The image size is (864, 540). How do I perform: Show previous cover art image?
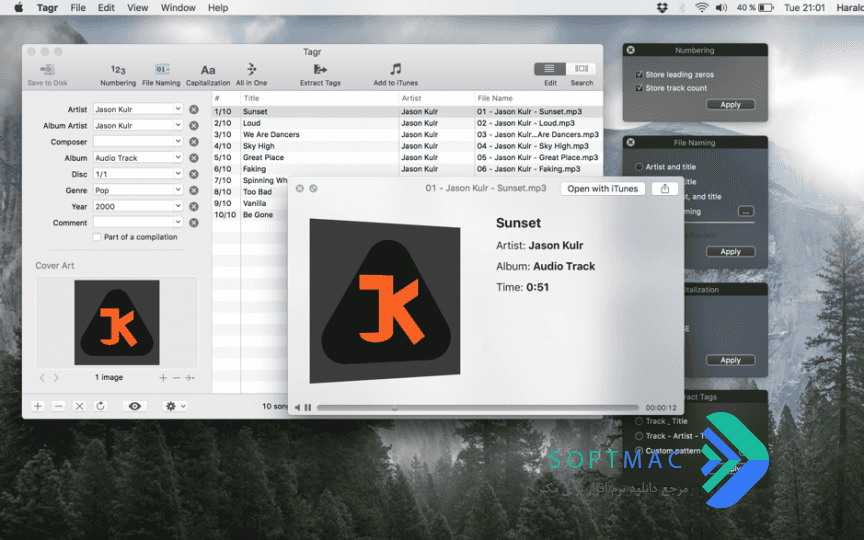point(42,377)
